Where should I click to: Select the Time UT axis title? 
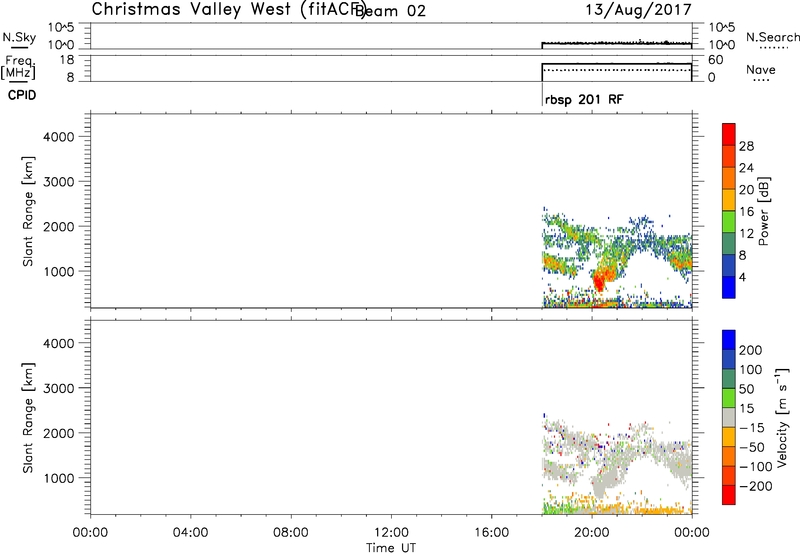pos(391,548)
